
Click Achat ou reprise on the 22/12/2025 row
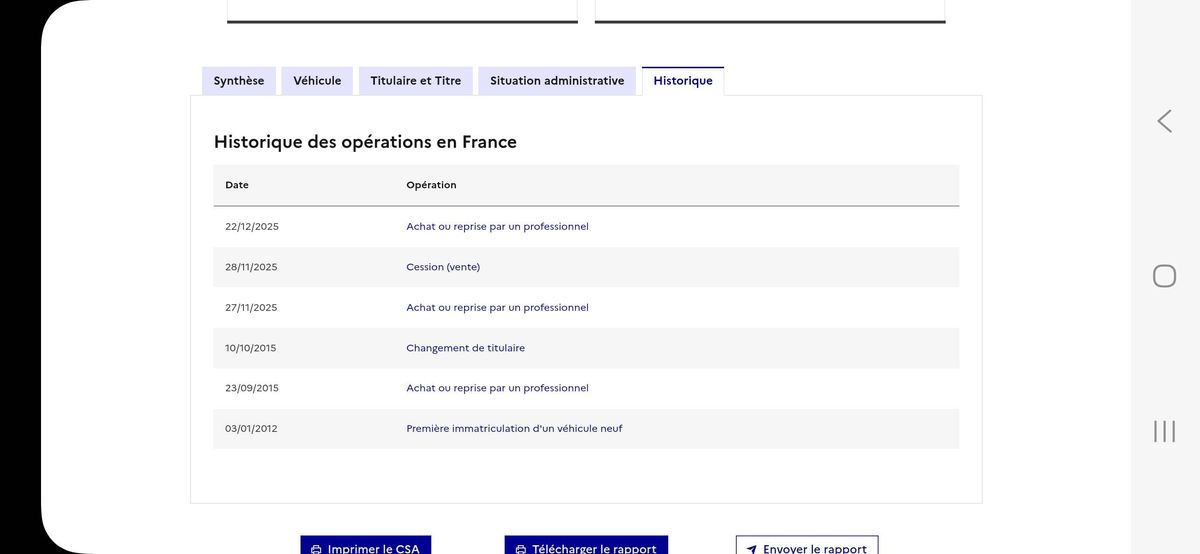497,227
